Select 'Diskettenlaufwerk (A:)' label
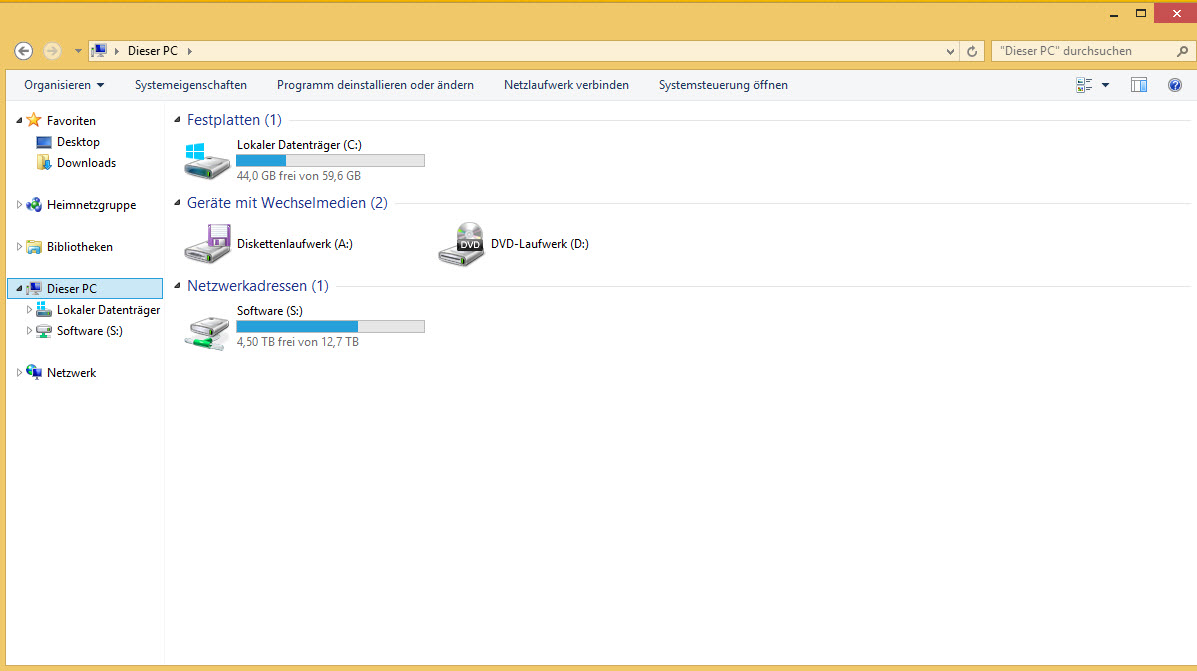1197x671 pixels. pyautogui.click(x=295, y=244)
